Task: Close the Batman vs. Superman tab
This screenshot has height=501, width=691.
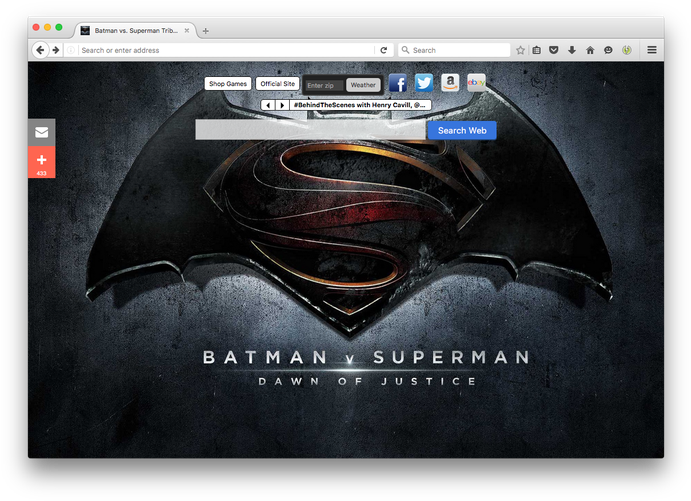Action: [187, 30]
